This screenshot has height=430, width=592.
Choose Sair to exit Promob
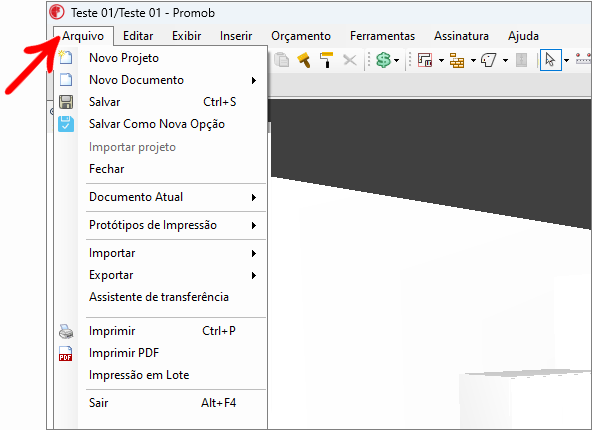pyautogui.click(x=160, y=403)
